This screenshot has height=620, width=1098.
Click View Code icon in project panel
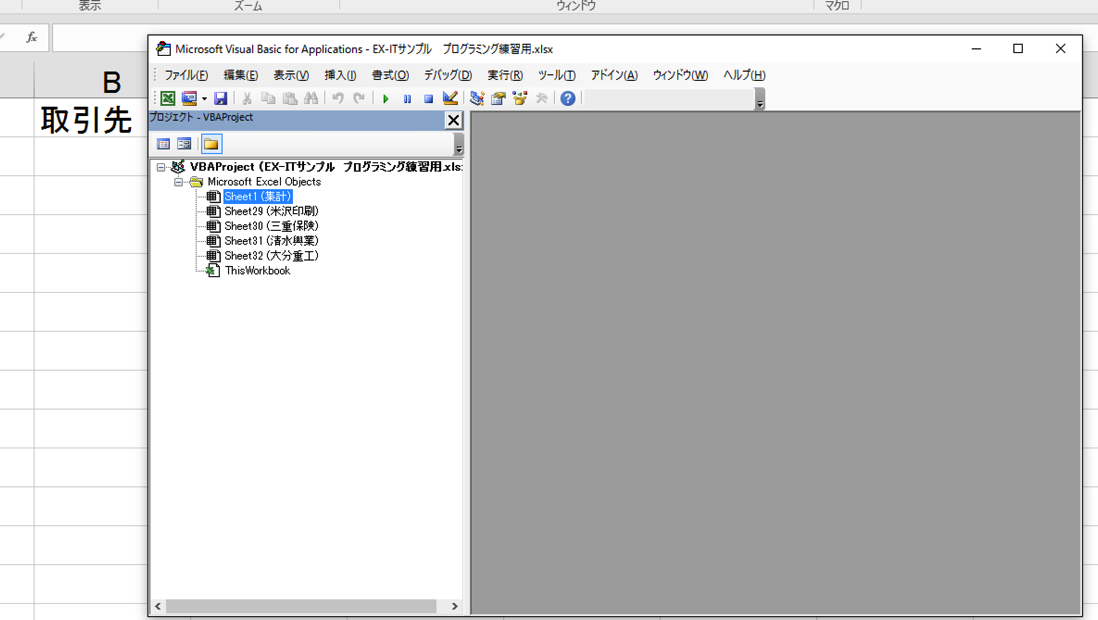[163, 144]
